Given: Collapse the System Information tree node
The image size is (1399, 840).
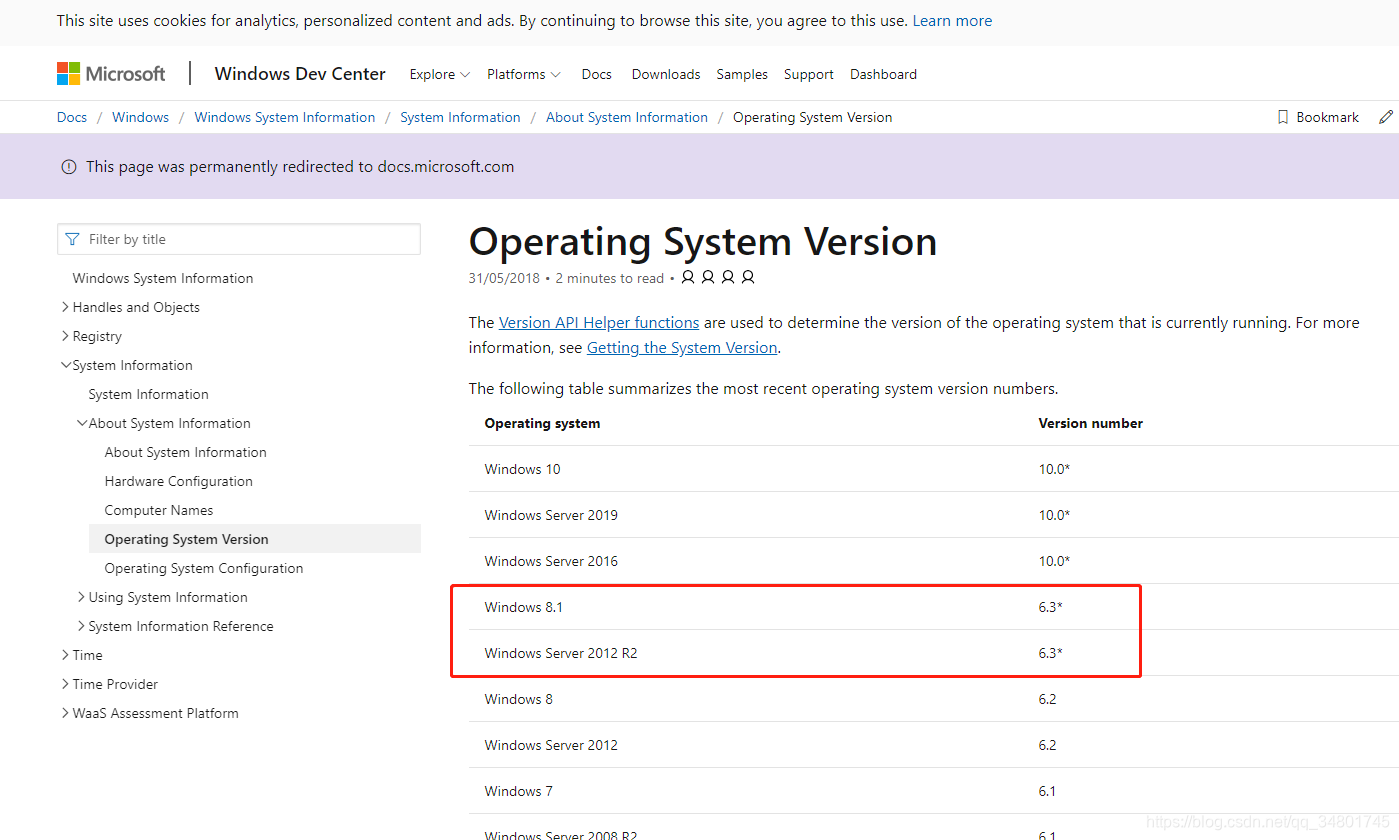Looking at the screenshot, I should tap(66, 365).
